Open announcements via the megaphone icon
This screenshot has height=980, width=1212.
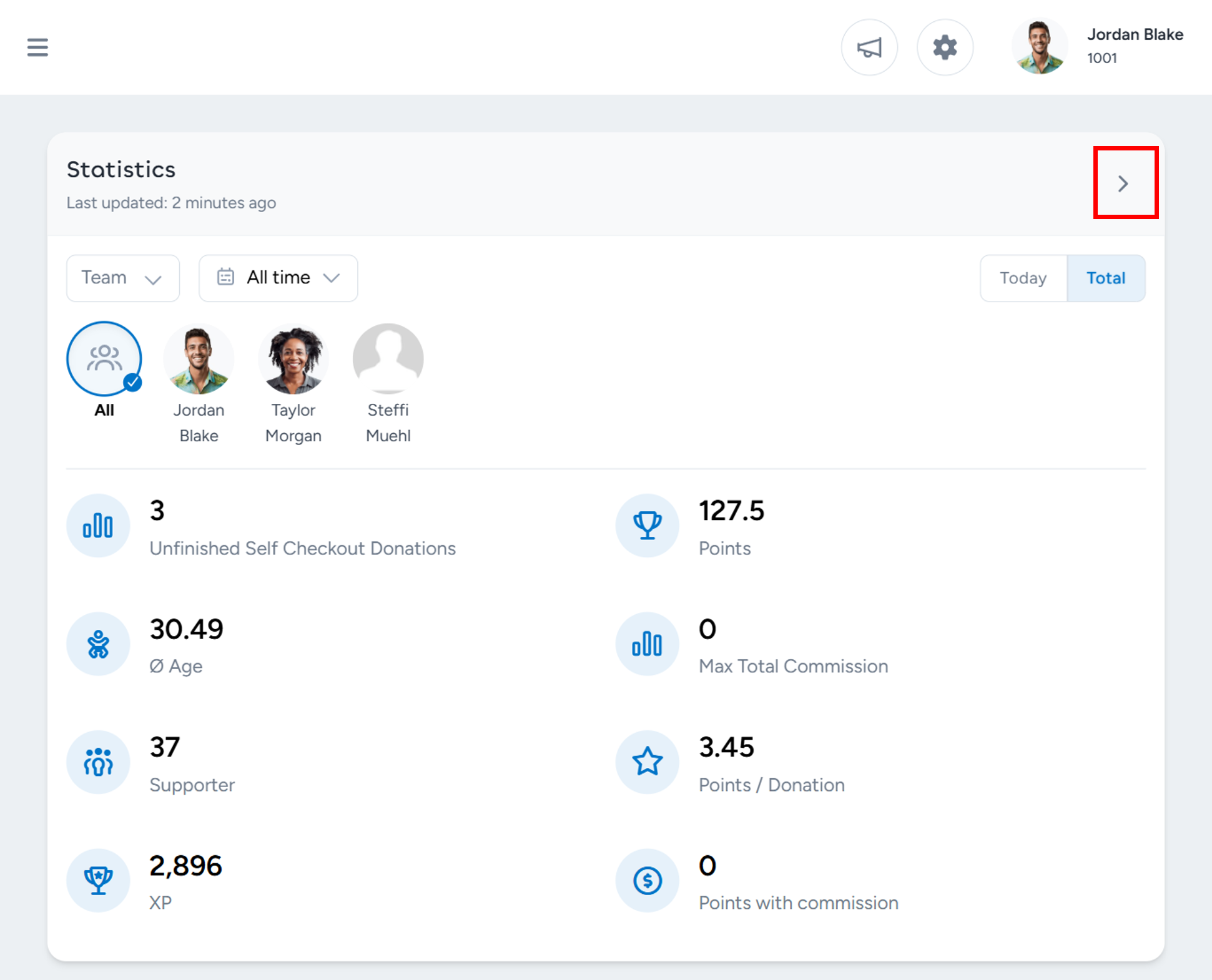[x=869, y=47]
